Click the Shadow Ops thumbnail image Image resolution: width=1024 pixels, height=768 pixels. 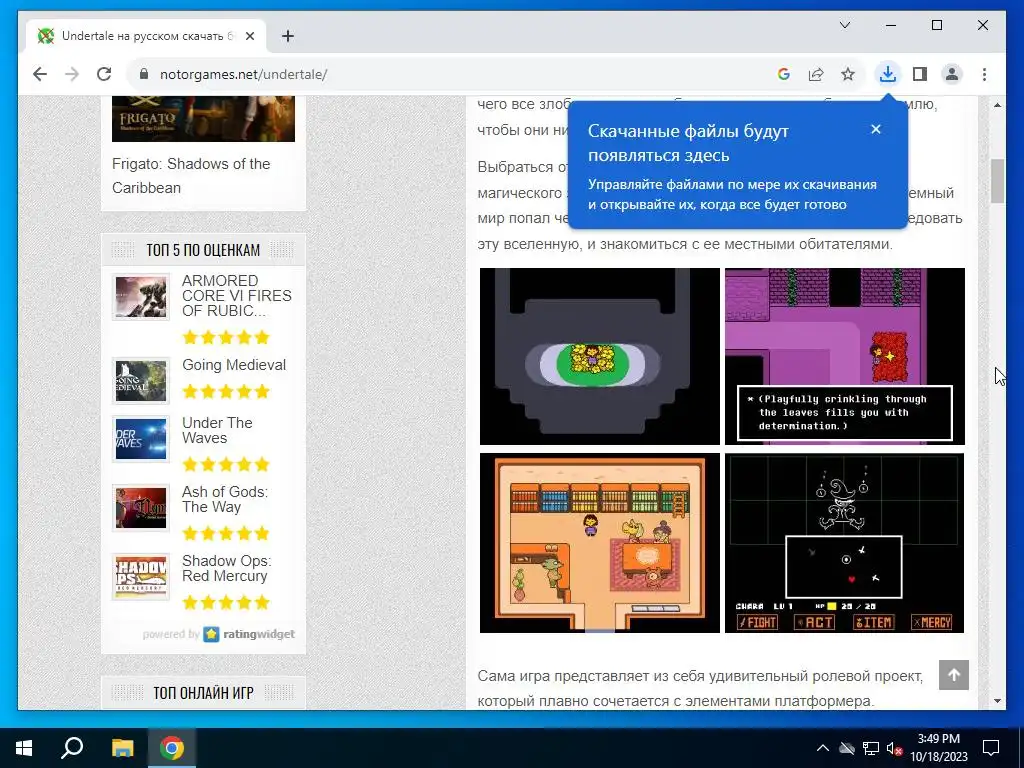pos(140,577)
